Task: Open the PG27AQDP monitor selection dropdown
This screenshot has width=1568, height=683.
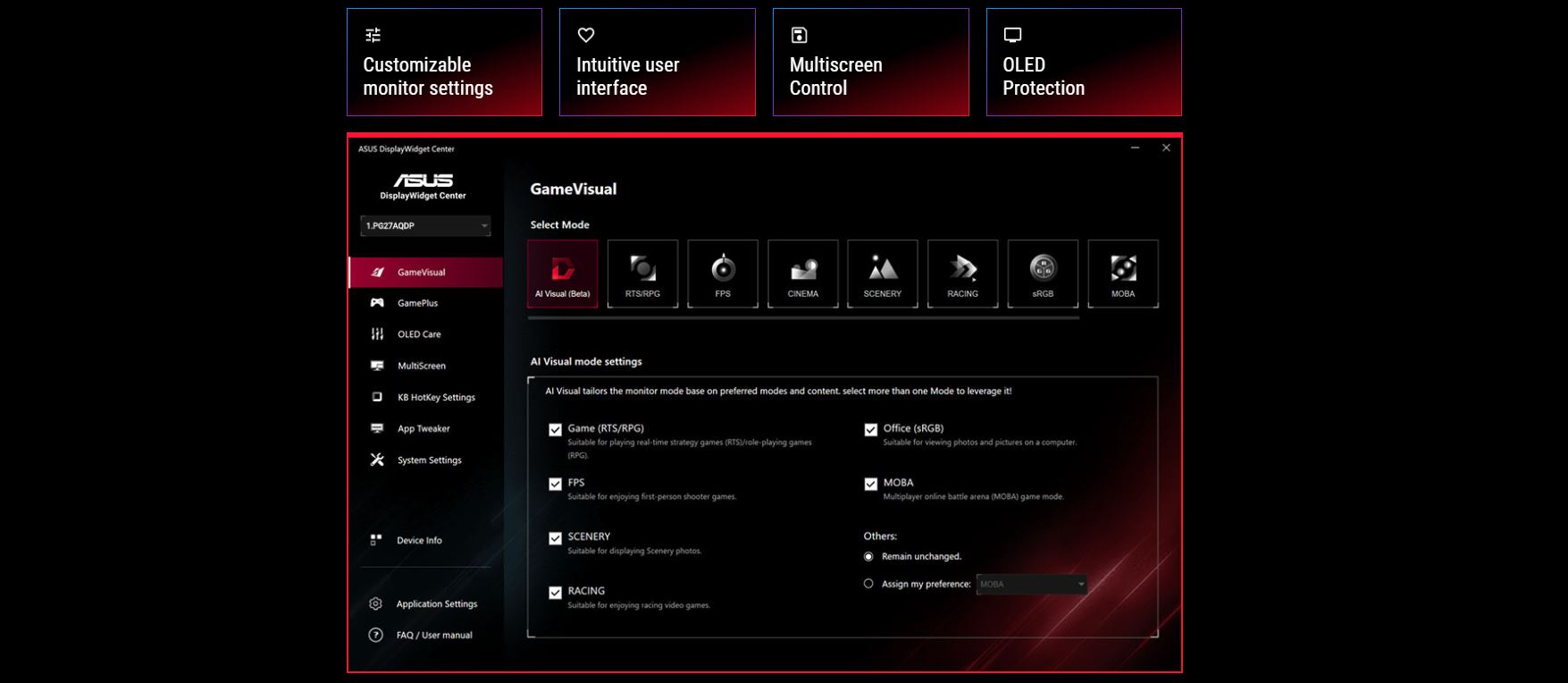Action: (x=425, y=226)
